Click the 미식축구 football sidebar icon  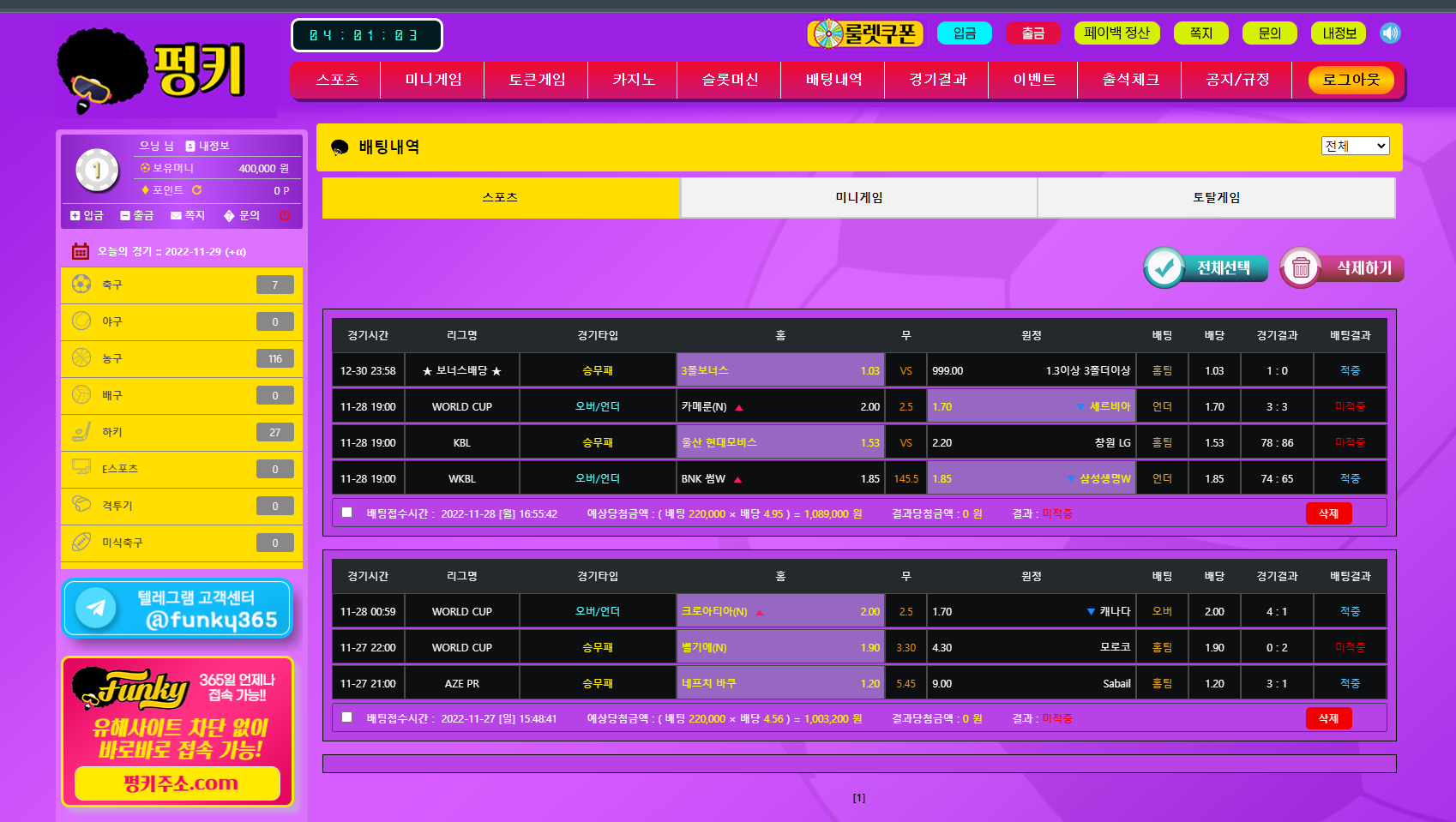81,542
